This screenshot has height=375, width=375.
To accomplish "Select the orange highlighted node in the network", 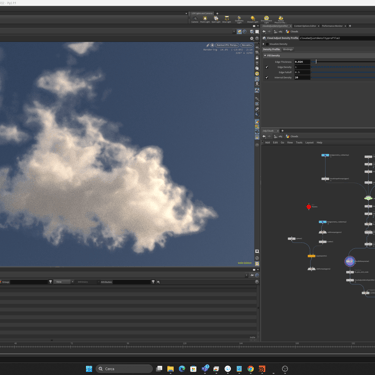I will click(311, 256).
